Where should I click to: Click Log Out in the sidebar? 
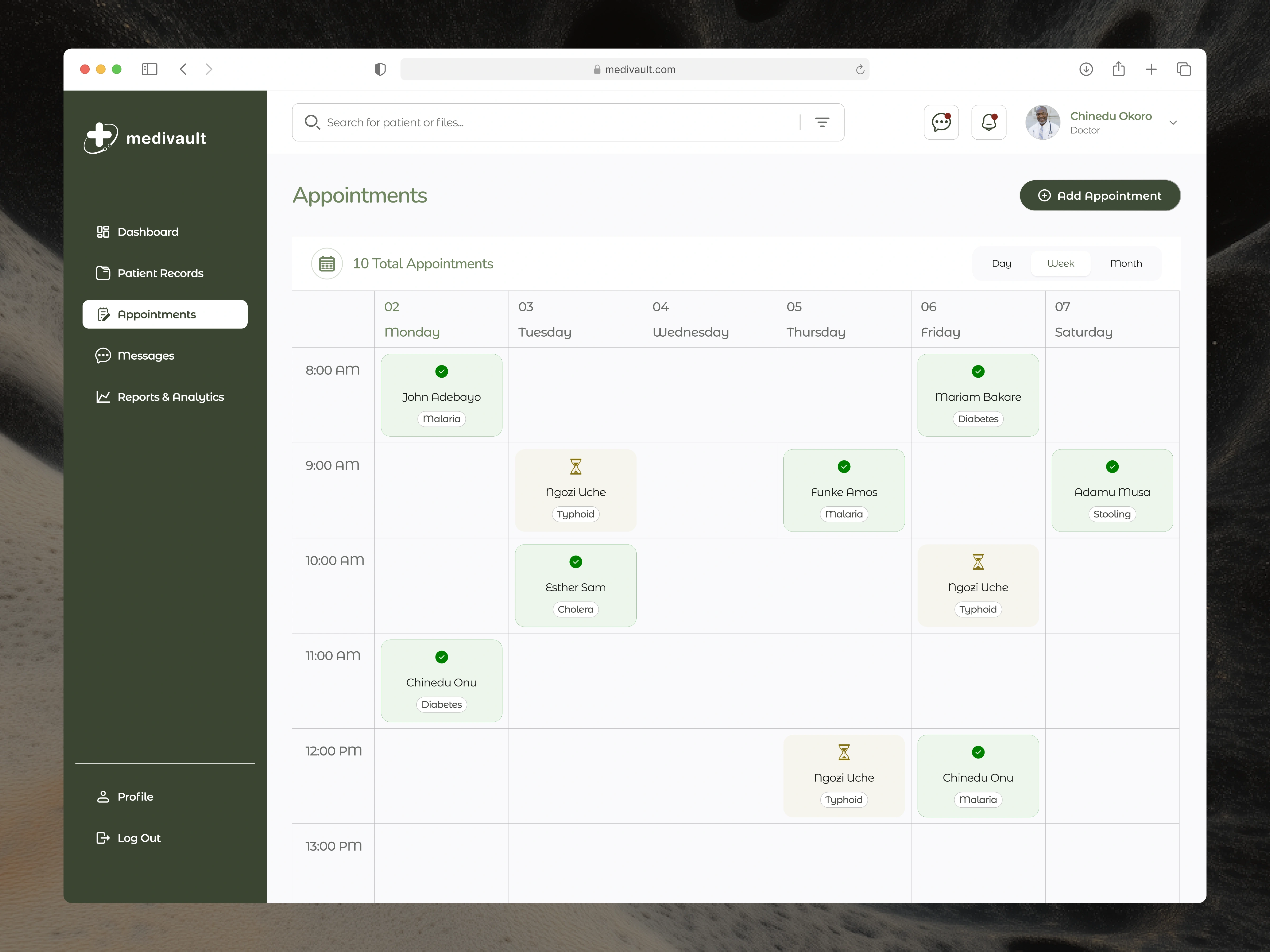coord(138,838)
